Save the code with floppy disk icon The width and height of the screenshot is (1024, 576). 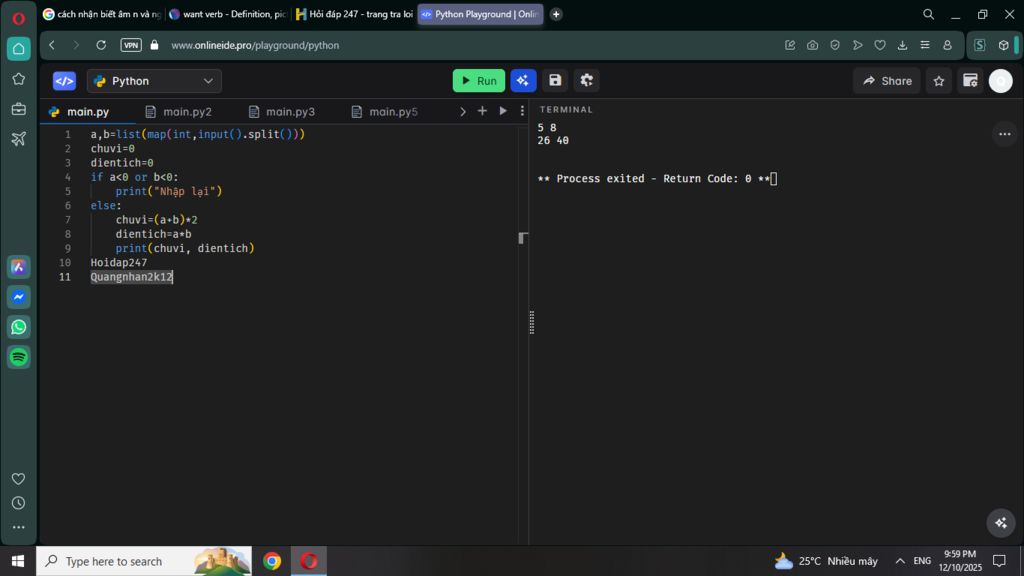pos(555,81)
